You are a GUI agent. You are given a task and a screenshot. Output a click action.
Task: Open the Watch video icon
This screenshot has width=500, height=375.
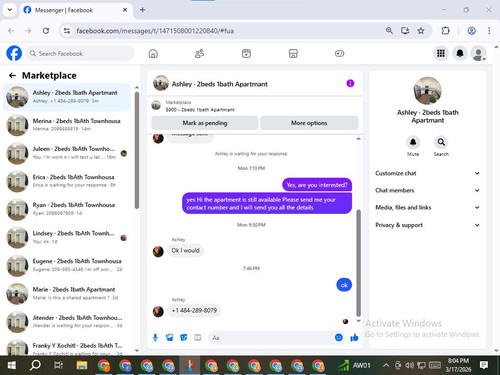pos(246,53)
